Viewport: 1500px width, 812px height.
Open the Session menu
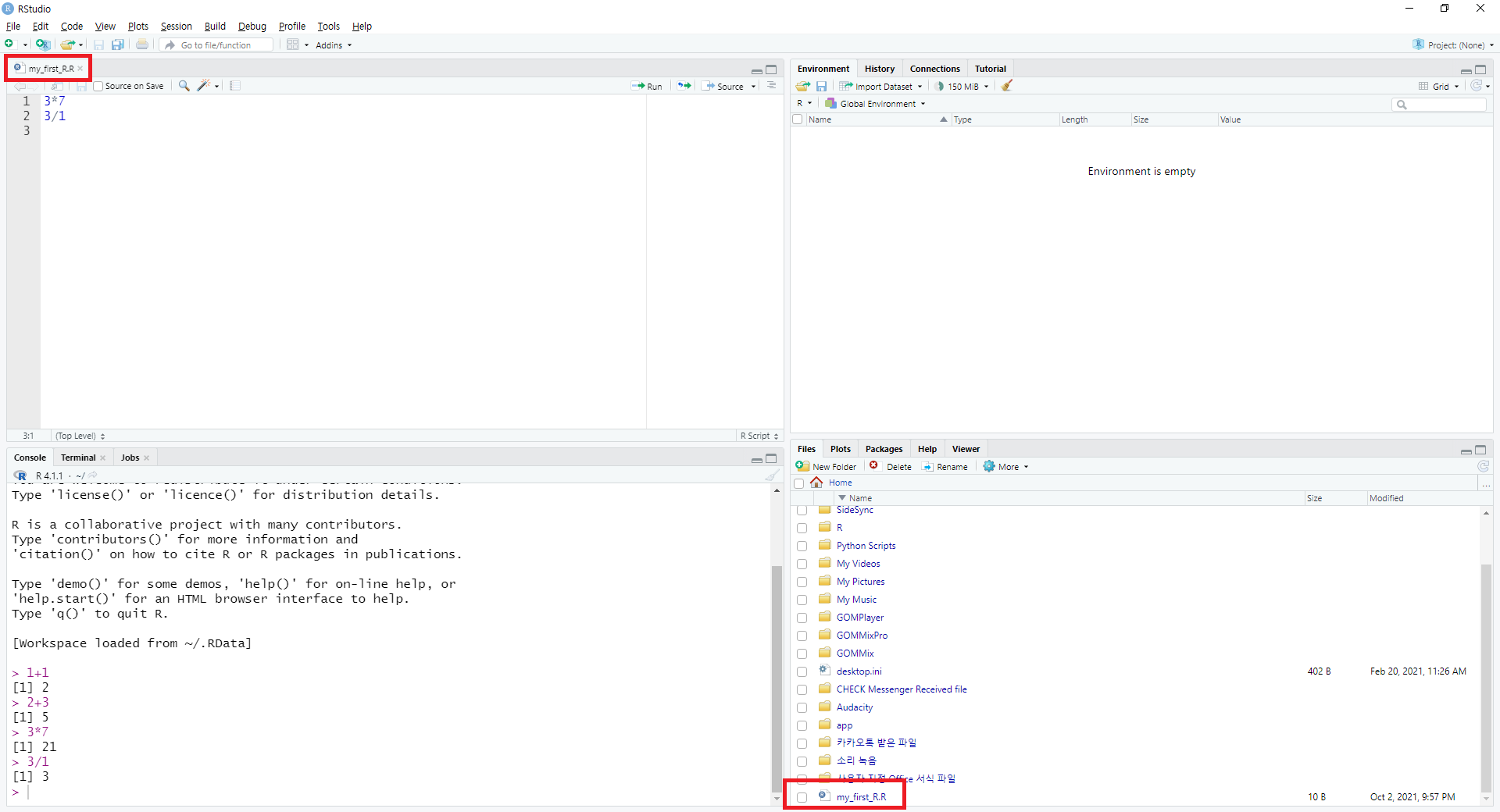click(x=176, y=26)
